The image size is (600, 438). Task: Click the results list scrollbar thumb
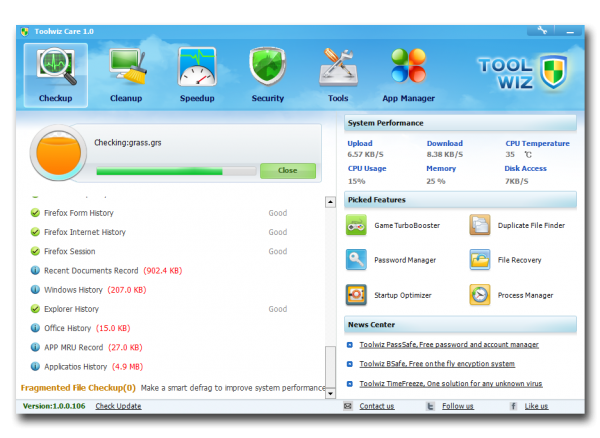pyautogui.click(x=330, y=366)
